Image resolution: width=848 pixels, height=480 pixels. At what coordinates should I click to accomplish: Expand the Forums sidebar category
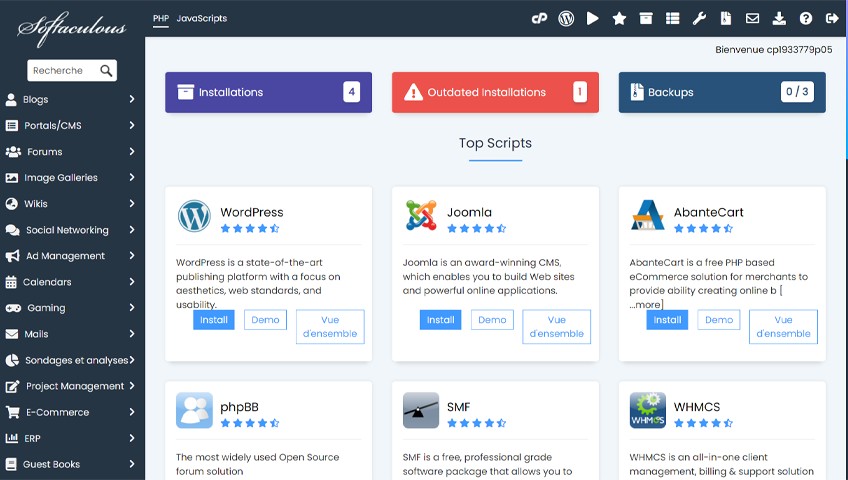(70, 152)
